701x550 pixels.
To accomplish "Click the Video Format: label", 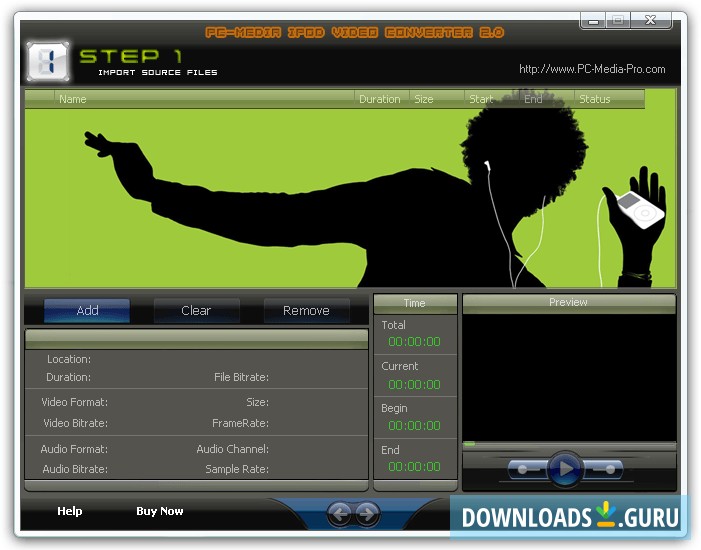I will [74, 402].
